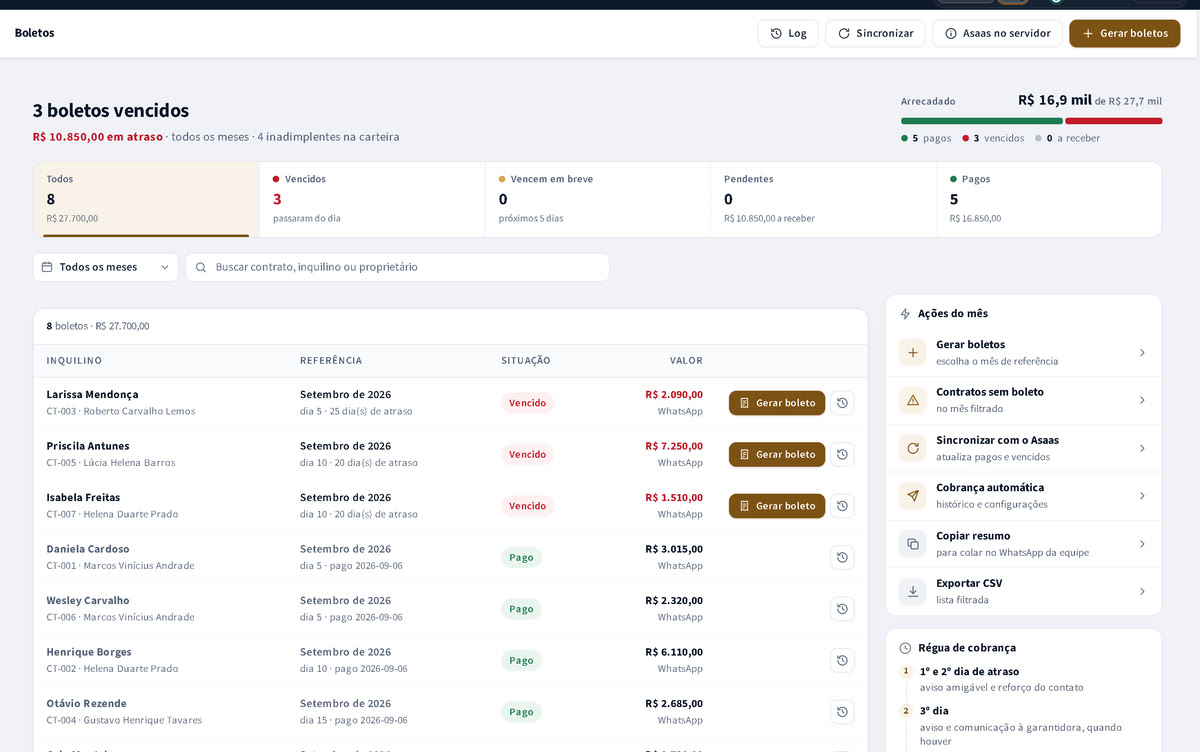Open history for Isabela Freitas boleto
1200x752 pixels.
pyautogui.click(x=842, y=506)
